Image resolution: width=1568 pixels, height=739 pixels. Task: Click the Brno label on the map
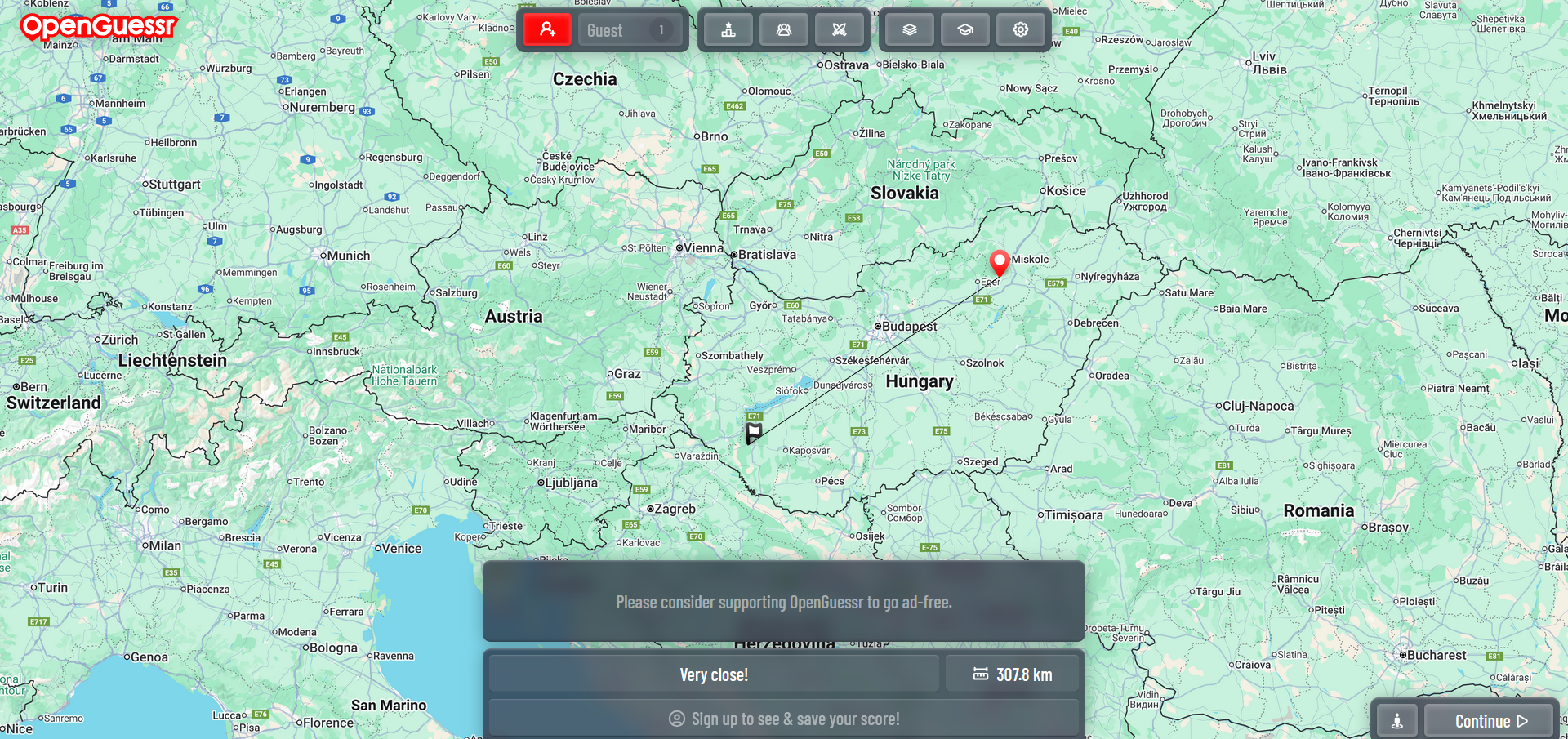tap(715, 136)
